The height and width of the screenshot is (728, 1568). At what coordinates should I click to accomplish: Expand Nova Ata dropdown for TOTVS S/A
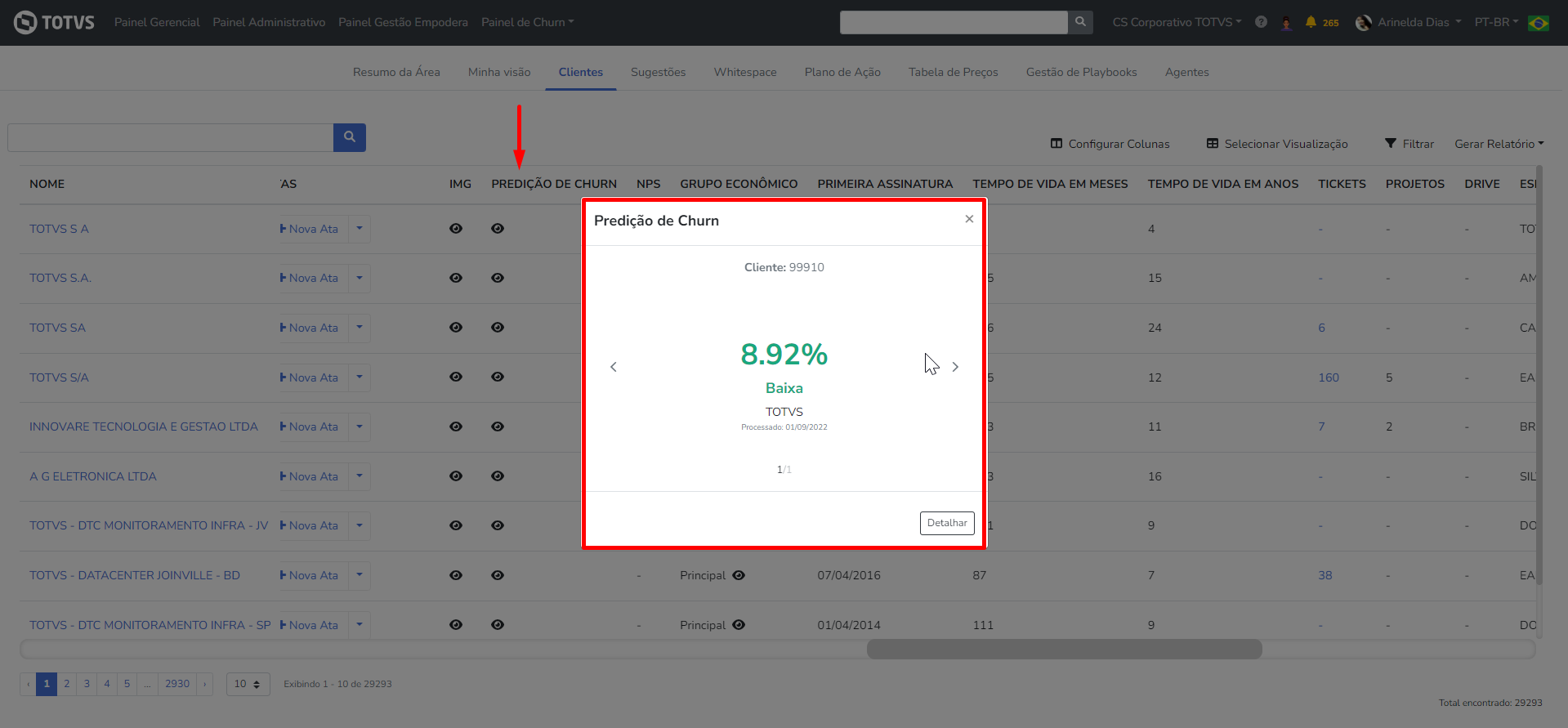[360, 377]
